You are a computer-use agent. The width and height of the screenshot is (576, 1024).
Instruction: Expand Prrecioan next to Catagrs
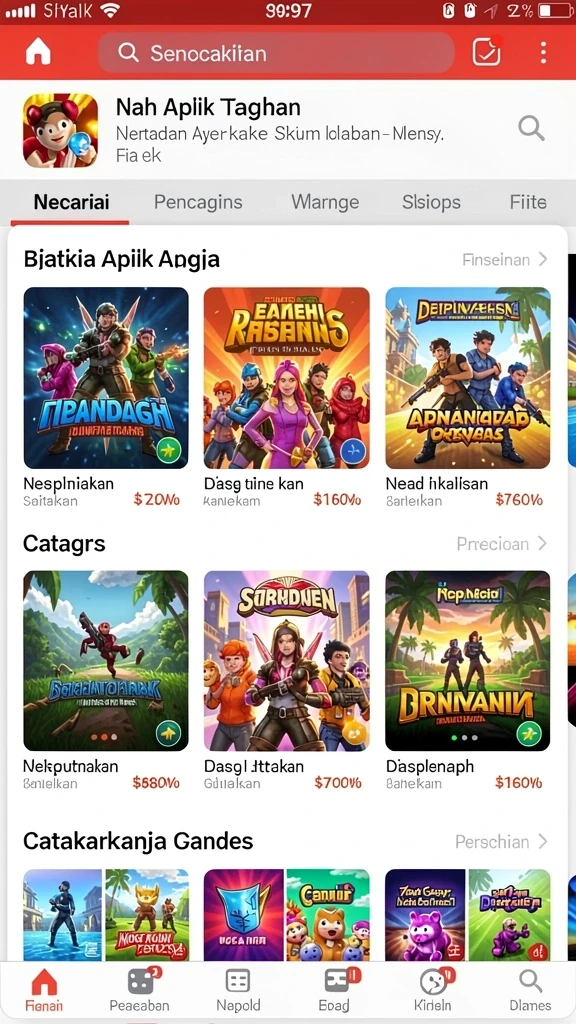coord(502,543)
